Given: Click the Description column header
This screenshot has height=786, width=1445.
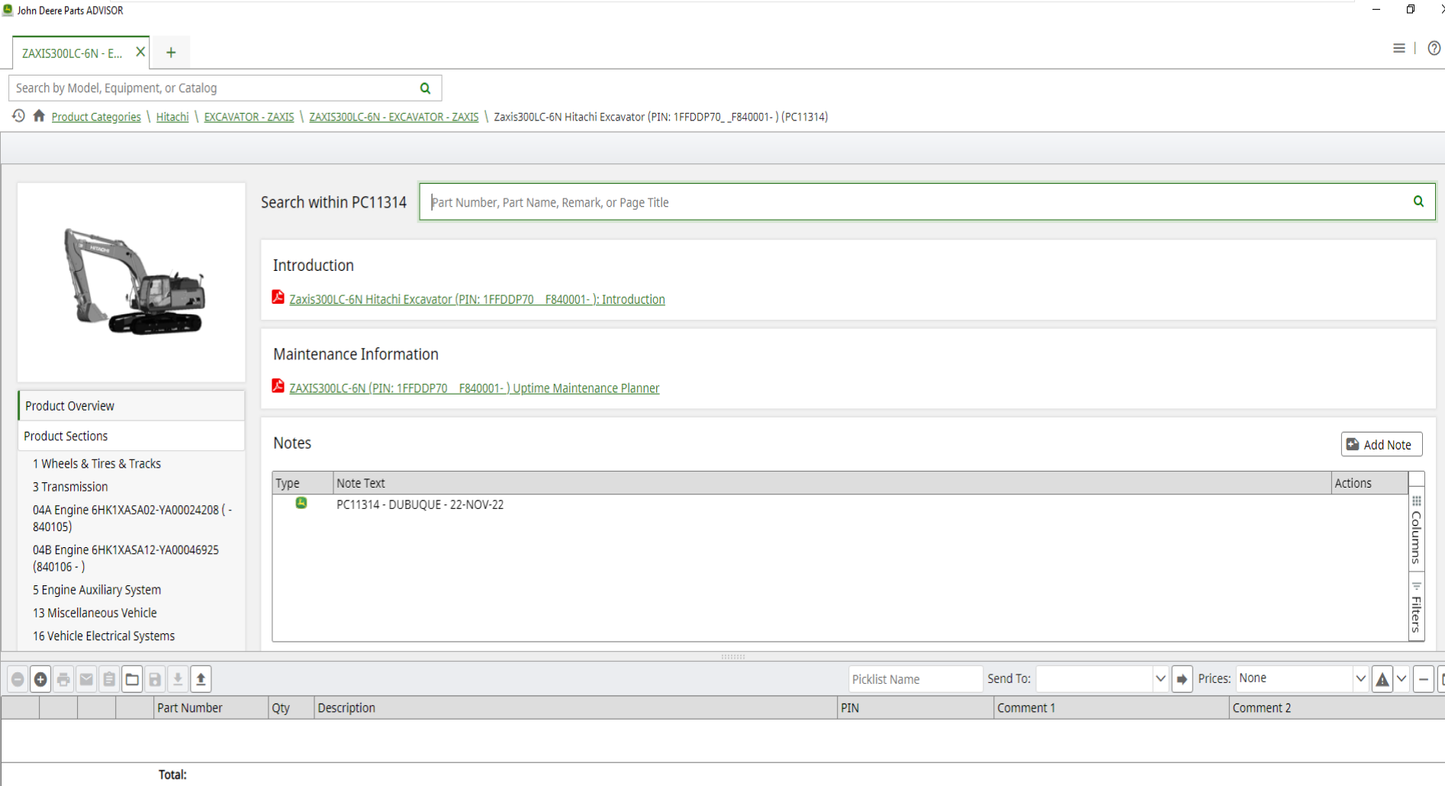Looking at the screenshot, I should pos(575,708).
